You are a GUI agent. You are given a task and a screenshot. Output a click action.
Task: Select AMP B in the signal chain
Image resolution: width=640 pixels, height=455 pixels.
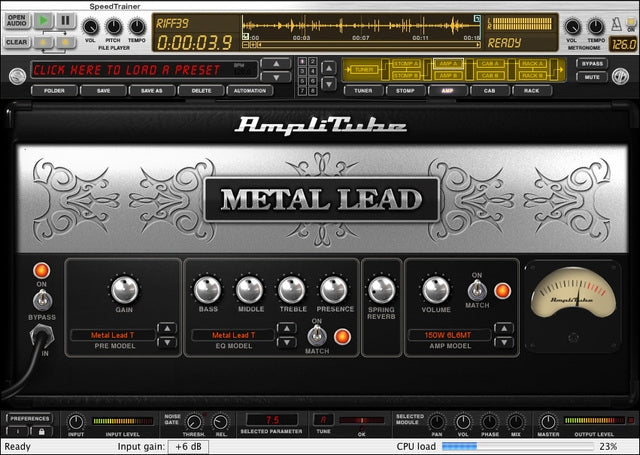448,76
